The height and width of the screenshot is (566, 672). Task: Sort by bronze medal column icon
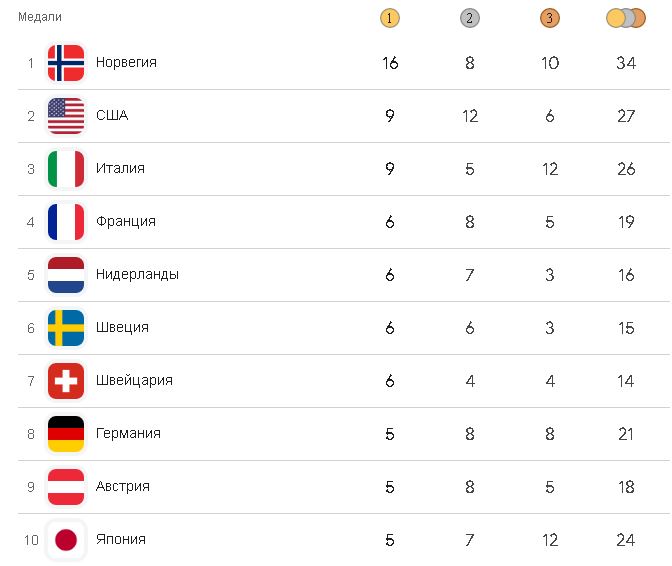(x=550, y=18)
